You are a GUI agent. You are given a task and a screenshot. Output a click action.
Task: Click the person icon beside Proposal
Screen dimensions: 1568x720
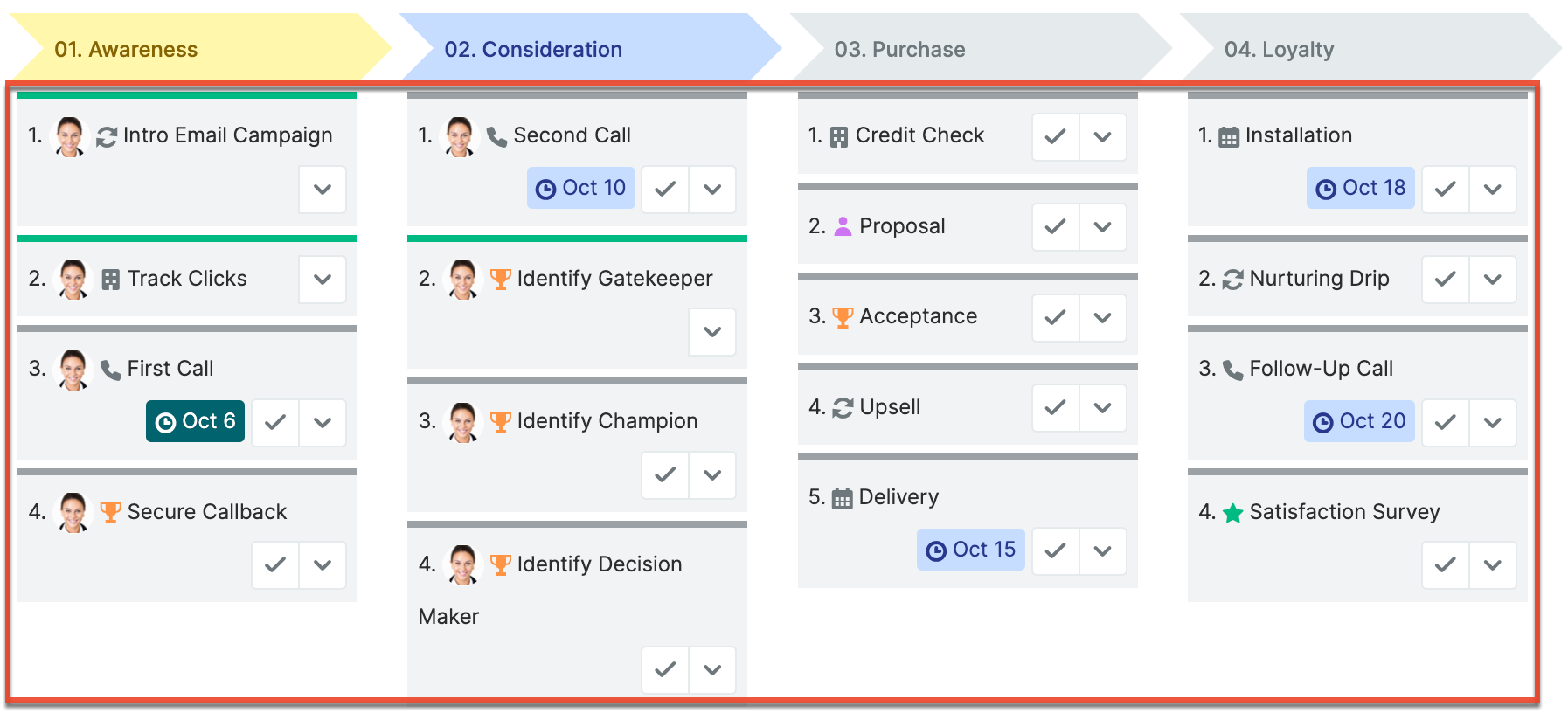point(843,226)
